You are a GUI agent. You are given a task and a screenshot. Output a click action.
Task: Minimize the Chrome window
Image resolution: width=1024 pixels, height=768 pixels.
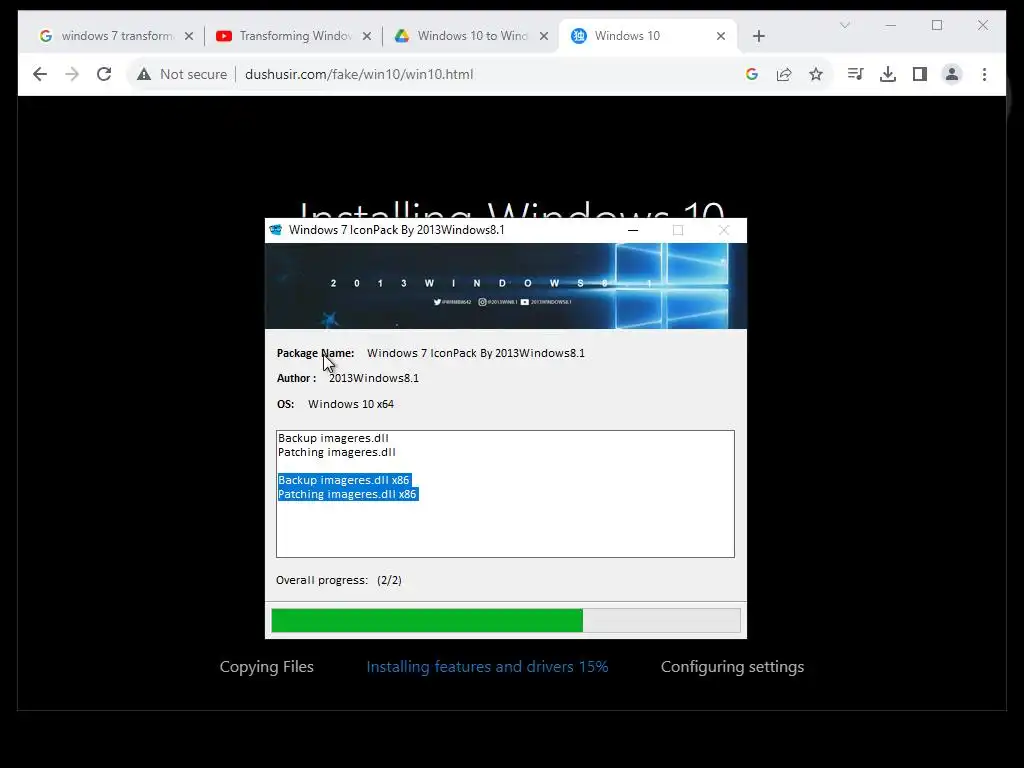coord(891,25)
